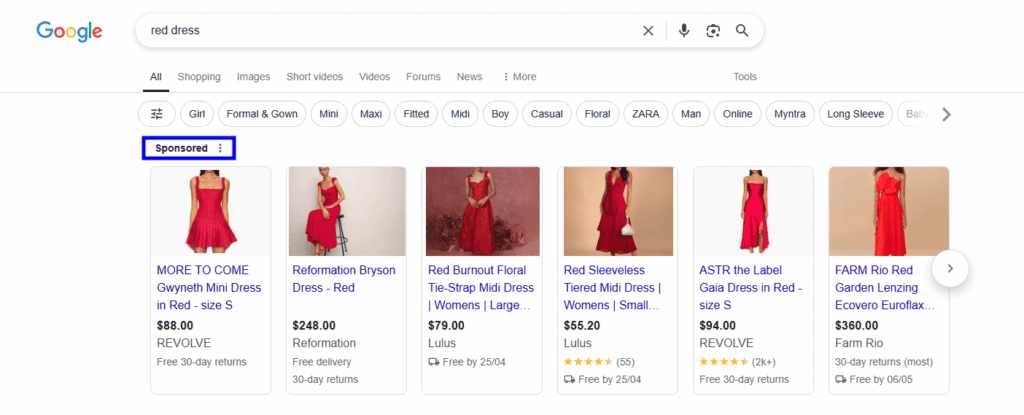Click the Reformation Bryson Dress product image
Viewport: 1024px width, 415px height.
coord(347,211)
